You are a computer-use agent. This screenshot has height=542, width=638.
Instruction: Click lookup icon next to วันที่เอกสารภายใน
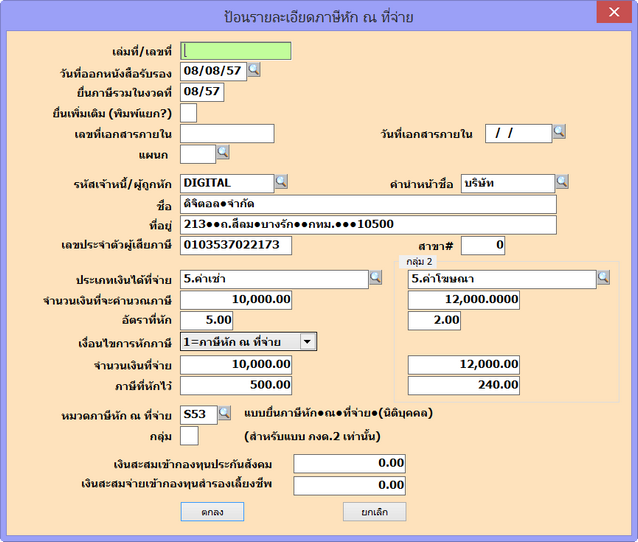coord(559,132)
